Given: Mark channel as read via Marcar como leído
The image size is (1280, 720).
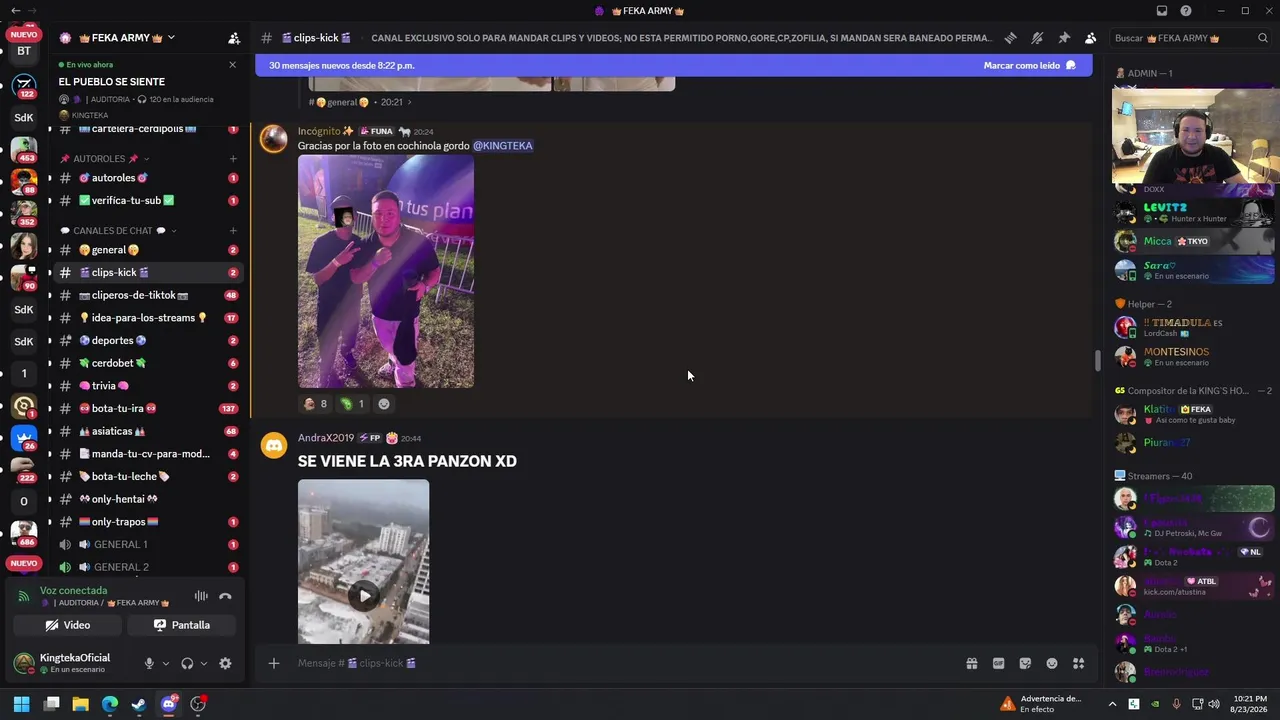Looking at the screenshot, I should point(1029,65).
